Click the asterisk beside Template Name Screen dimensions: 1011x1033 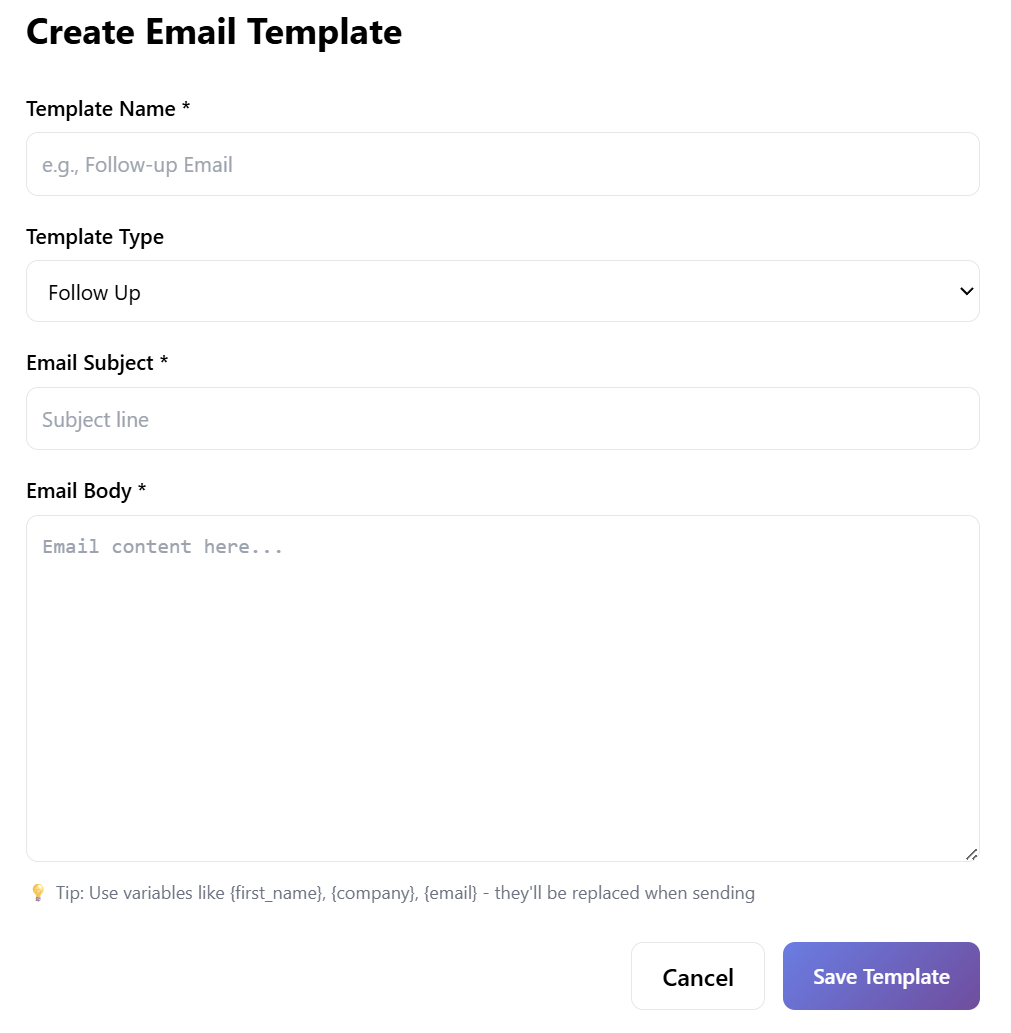[x=186, y=109]
